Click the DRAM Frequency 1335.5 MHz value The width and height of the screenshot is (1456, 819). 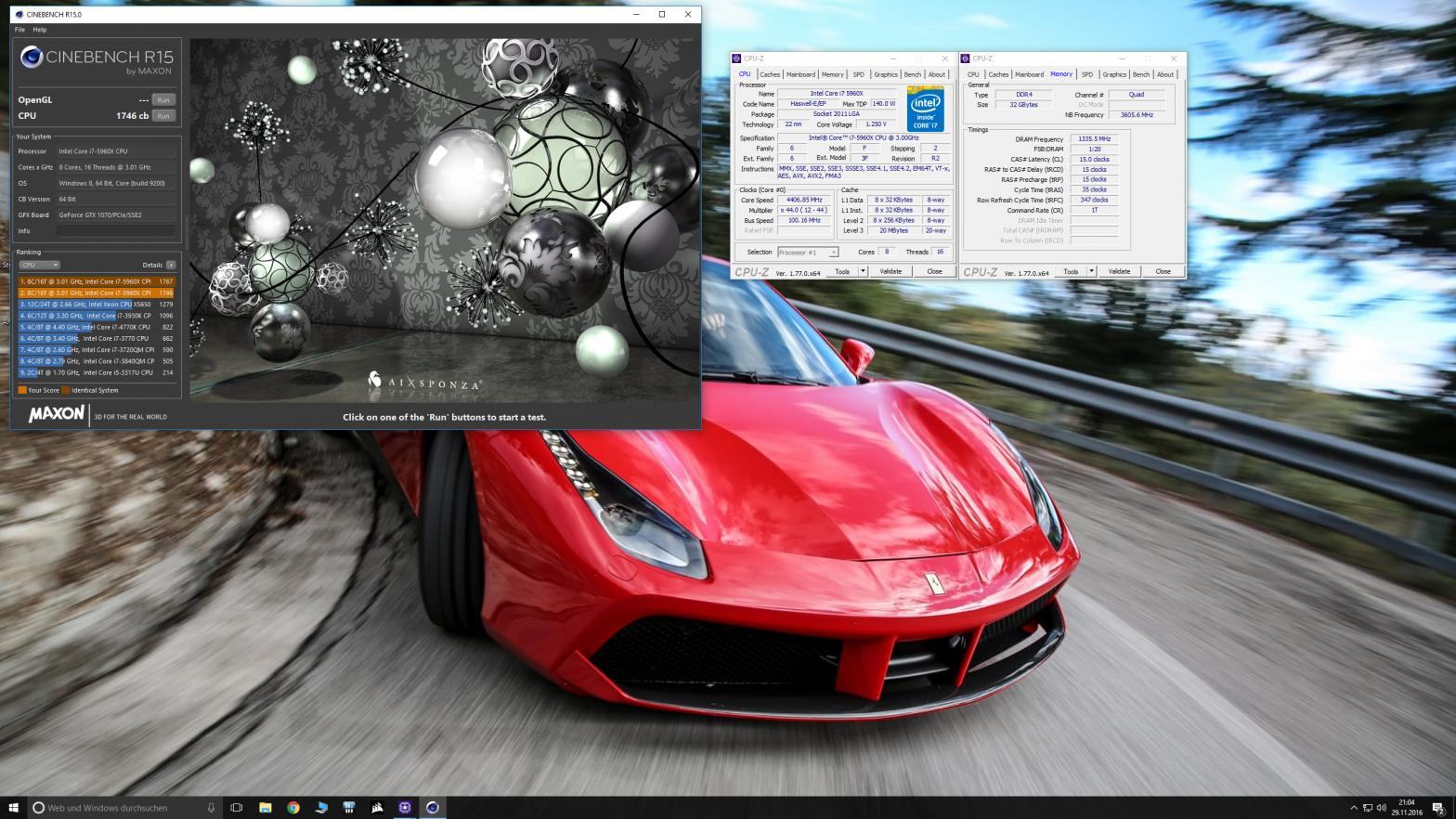[x=1094, y=139]
